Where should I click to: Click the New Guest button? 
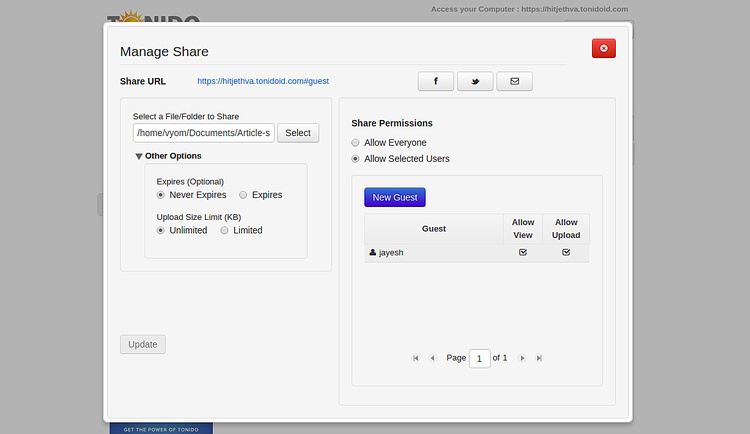[x=394, y=198]
